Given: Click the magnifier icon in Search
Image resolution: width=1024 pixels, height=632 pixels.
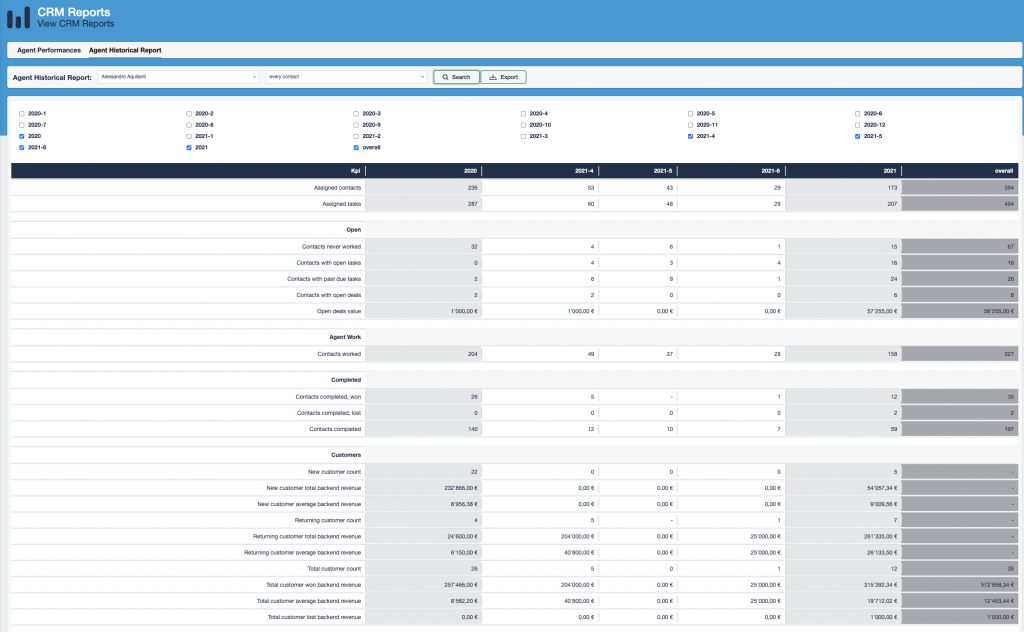Looking at the screenshot, I should click(x=444, y=77).
